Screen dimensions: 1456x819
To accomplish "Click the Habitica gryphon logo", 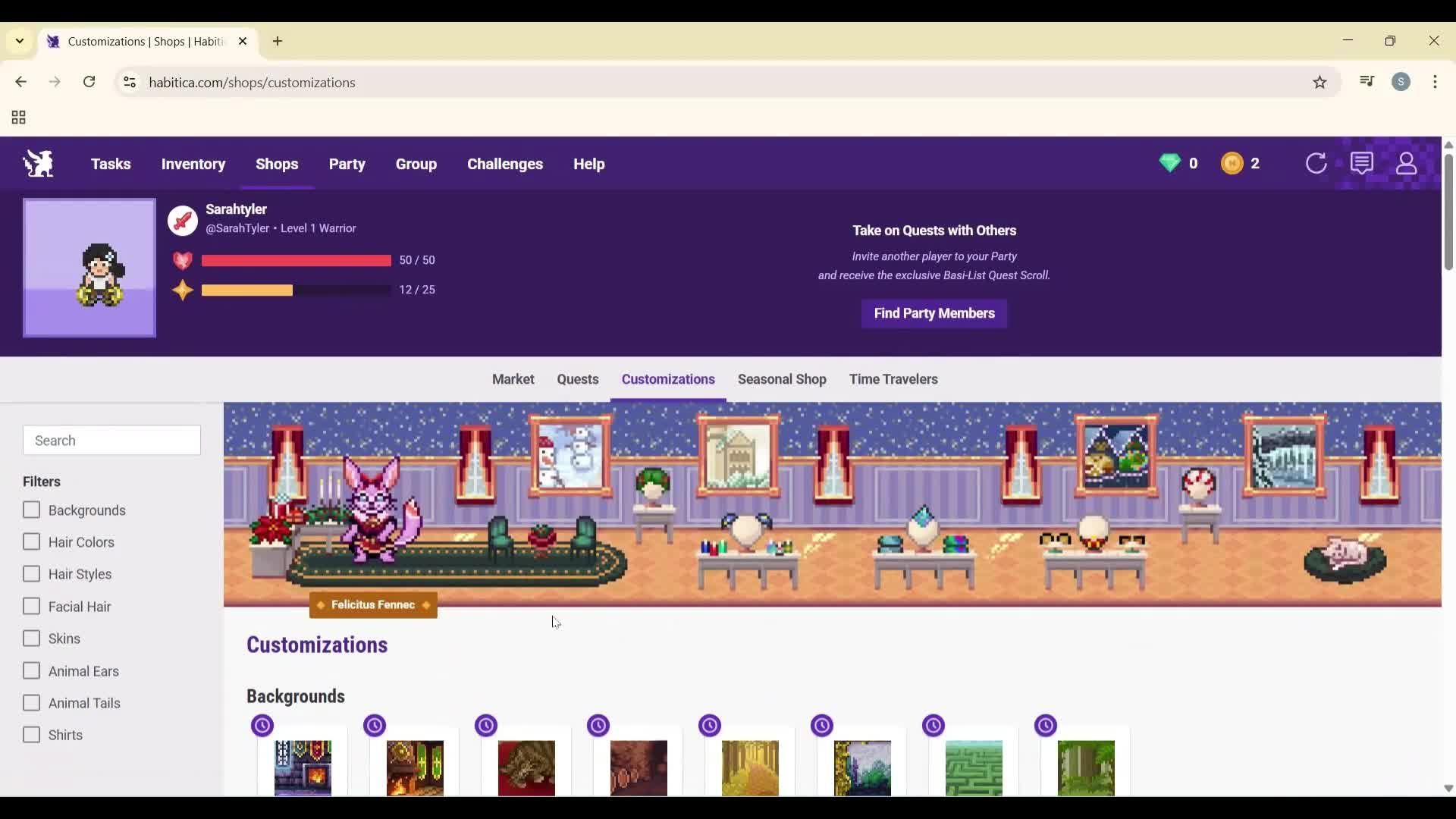I will click(x=37, y=163).
